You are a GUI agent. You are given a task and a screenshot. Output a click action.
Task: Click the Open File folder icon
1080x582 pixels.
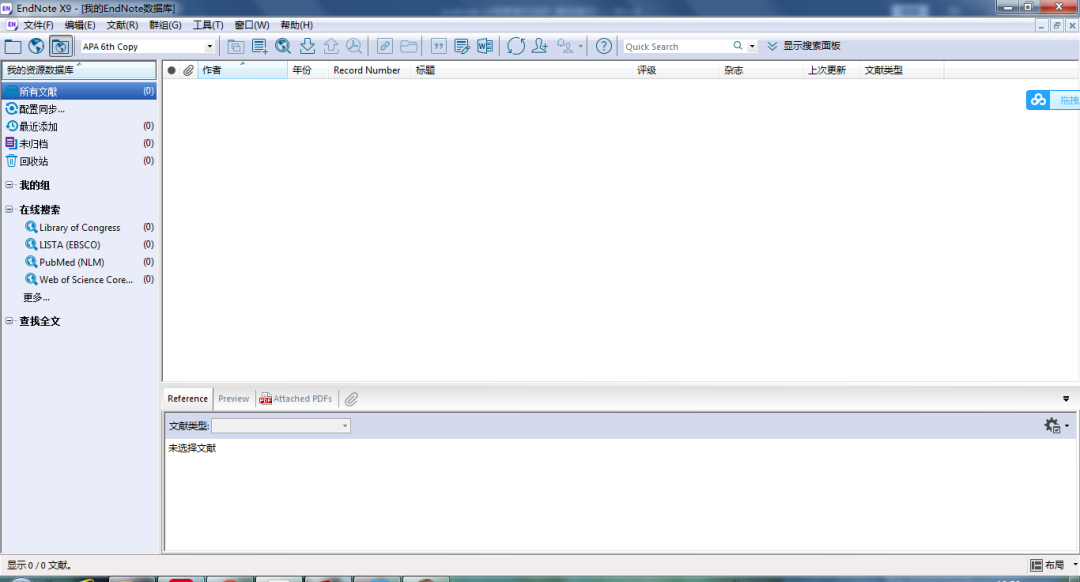(408, 46)
